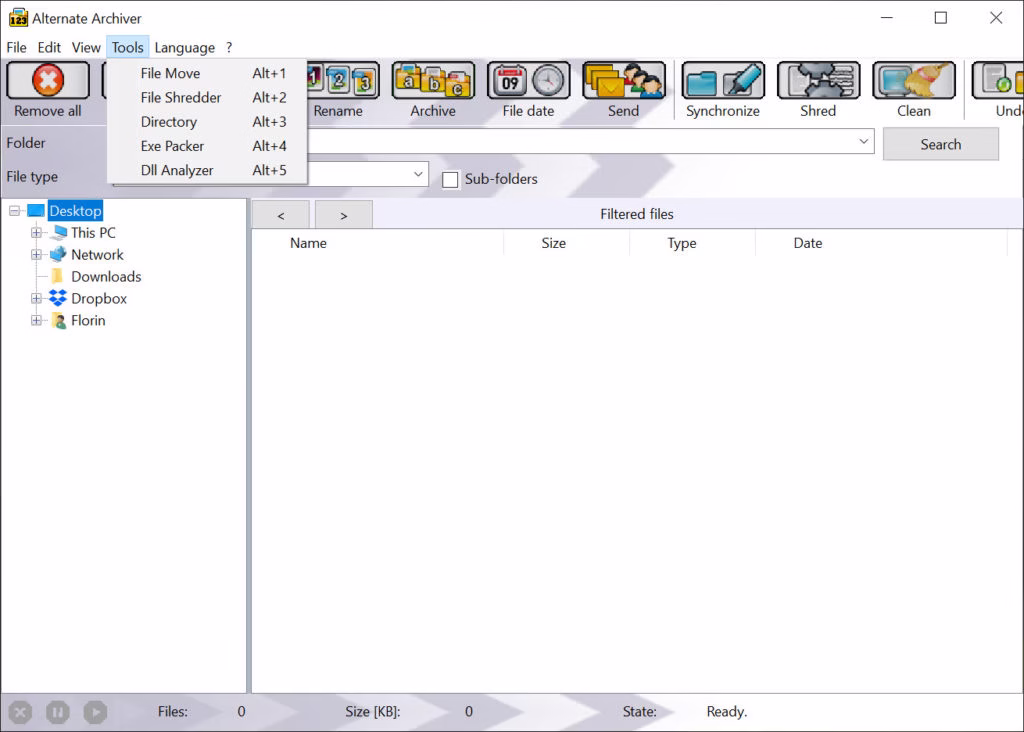Open the Shred tool icon
Image resolution: width=1024 pixels, height=732 pixels.
[x=817, y=81]
